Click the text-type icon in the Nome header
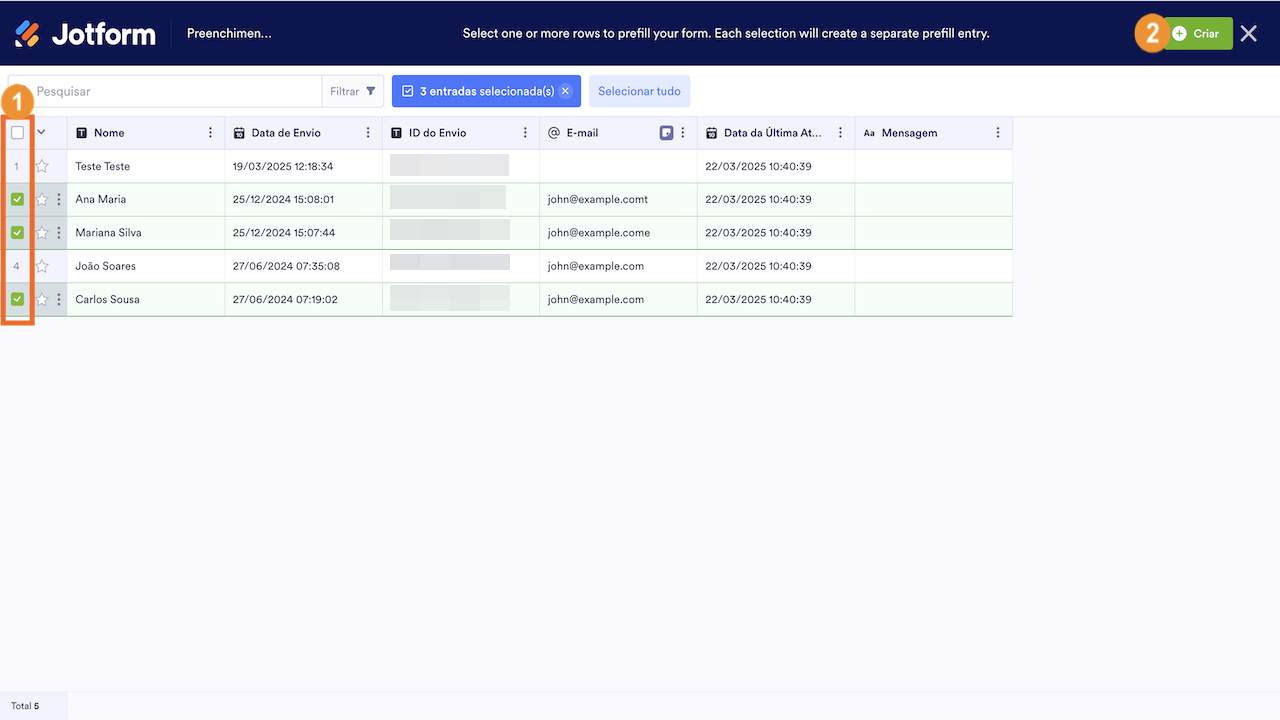1280x720 pixels. click(82, 132)
